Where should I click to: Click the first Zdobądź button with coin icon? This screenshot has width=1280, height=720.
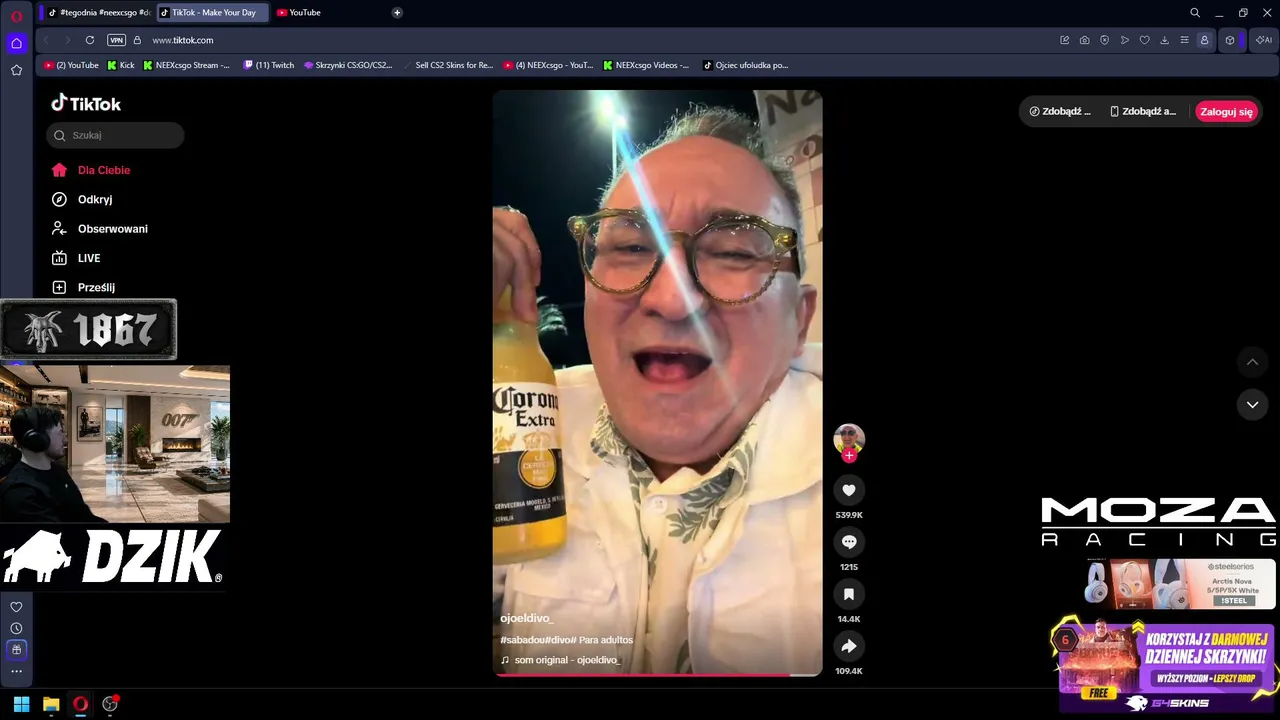[1060, 112]
